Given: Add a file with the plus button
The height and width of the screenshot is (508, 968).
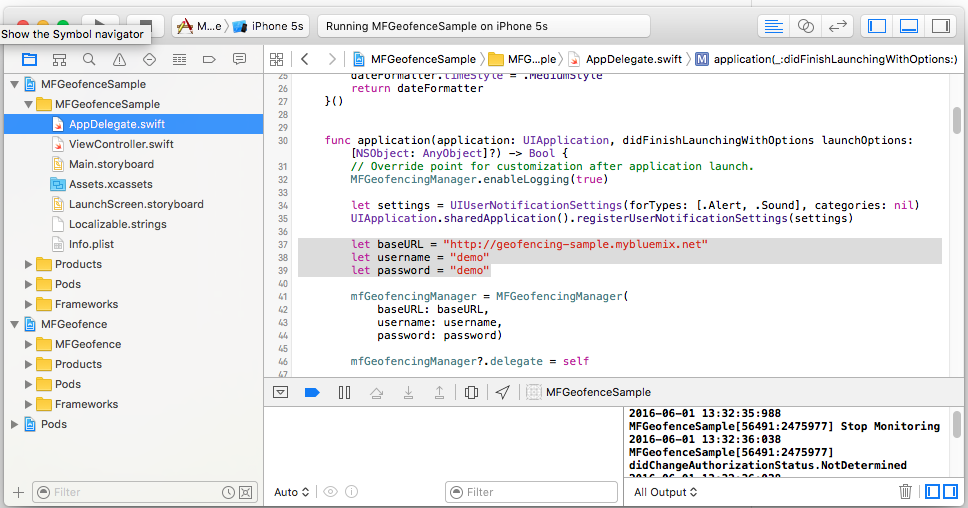Looking at the screenshot, I should point(17,492).
